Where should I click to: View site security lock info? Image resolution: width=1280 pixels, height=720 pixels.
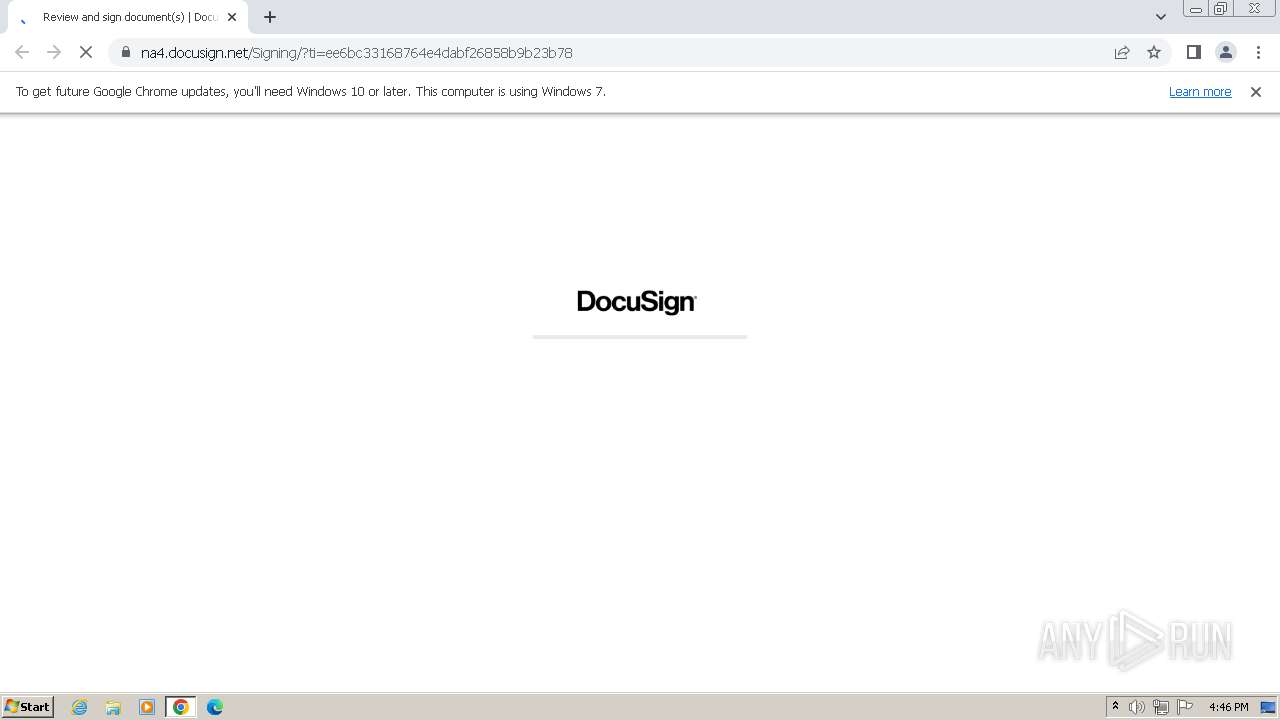pos(126,52)
